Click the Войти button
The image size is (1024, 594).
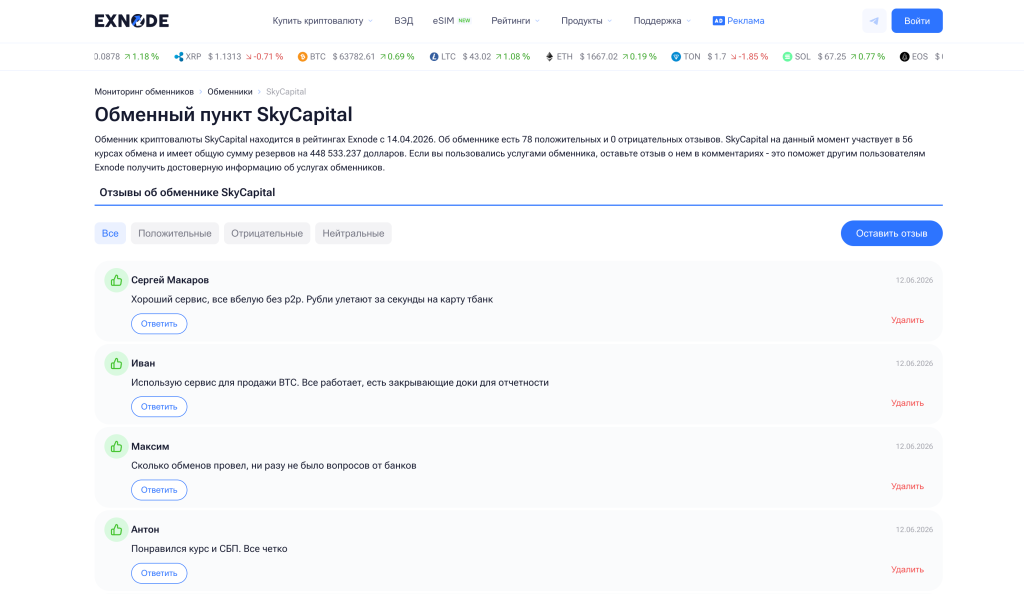tap(917, 21)
